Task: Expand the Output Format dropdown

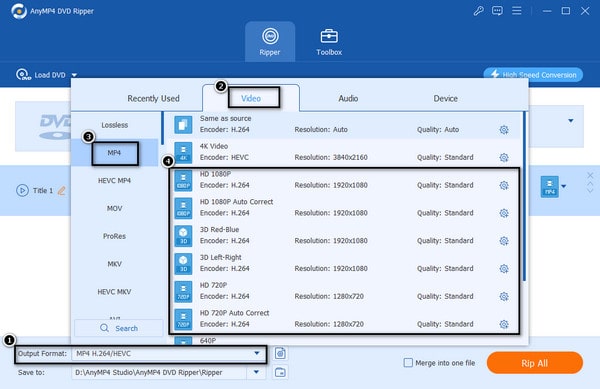Action: coord(257,353)
